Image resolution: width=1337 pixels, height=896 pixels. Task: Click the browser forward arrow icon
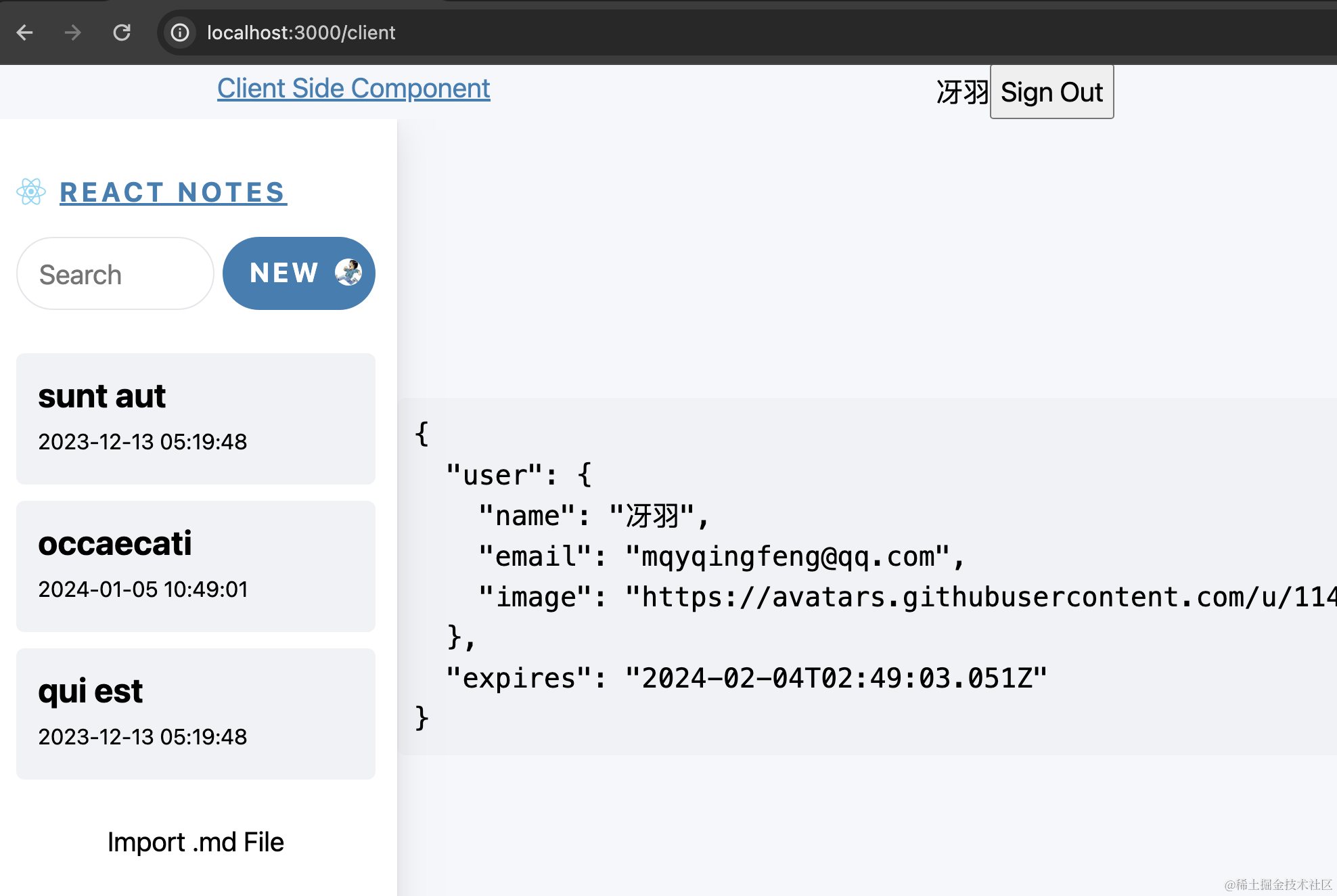coord(73,32)
